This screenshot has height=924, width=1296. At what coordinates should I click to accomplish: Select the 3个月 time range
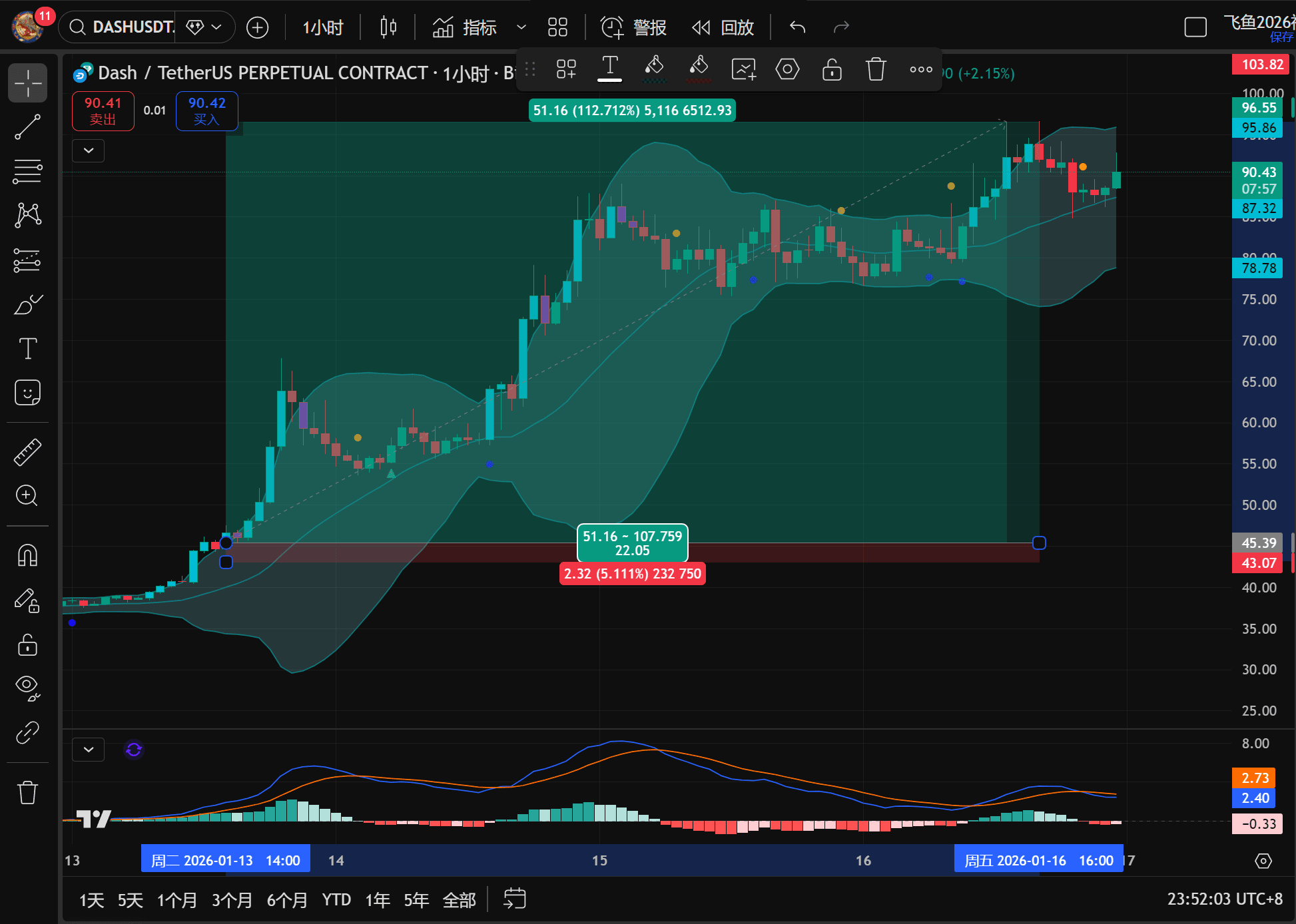pos(232,900)
